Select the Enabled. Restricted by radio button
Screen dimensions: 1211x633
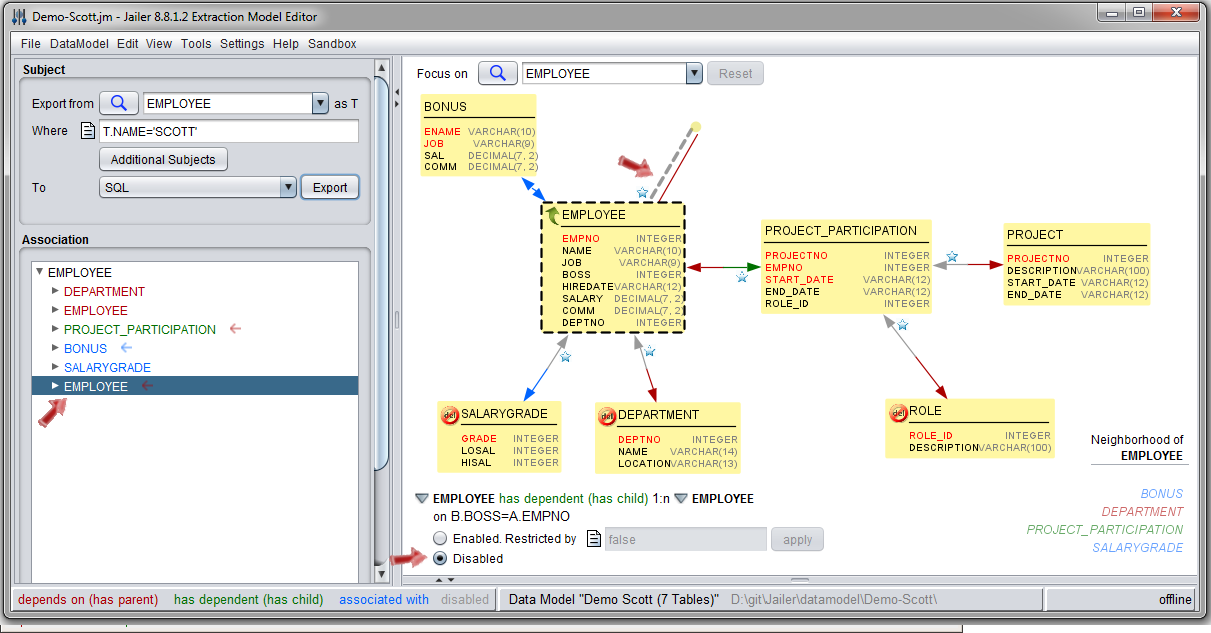(x=440, y=539)
